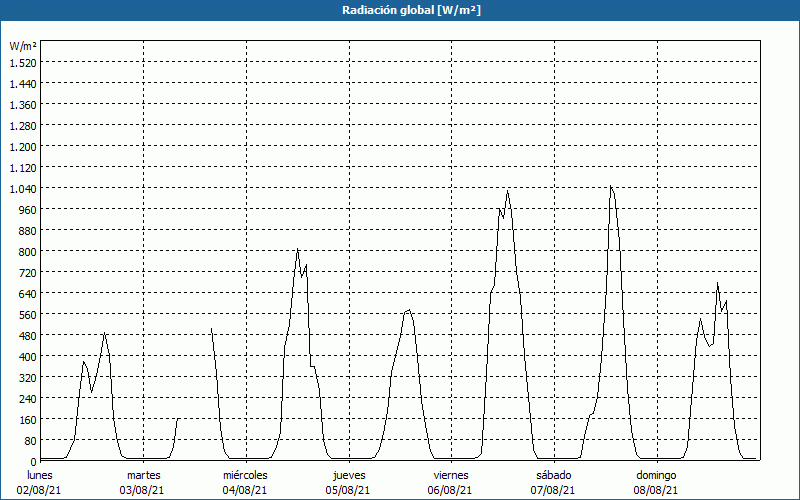Click the 03/08/21 date label
This screenshot has height=500, width=800.
pos(142,490)
